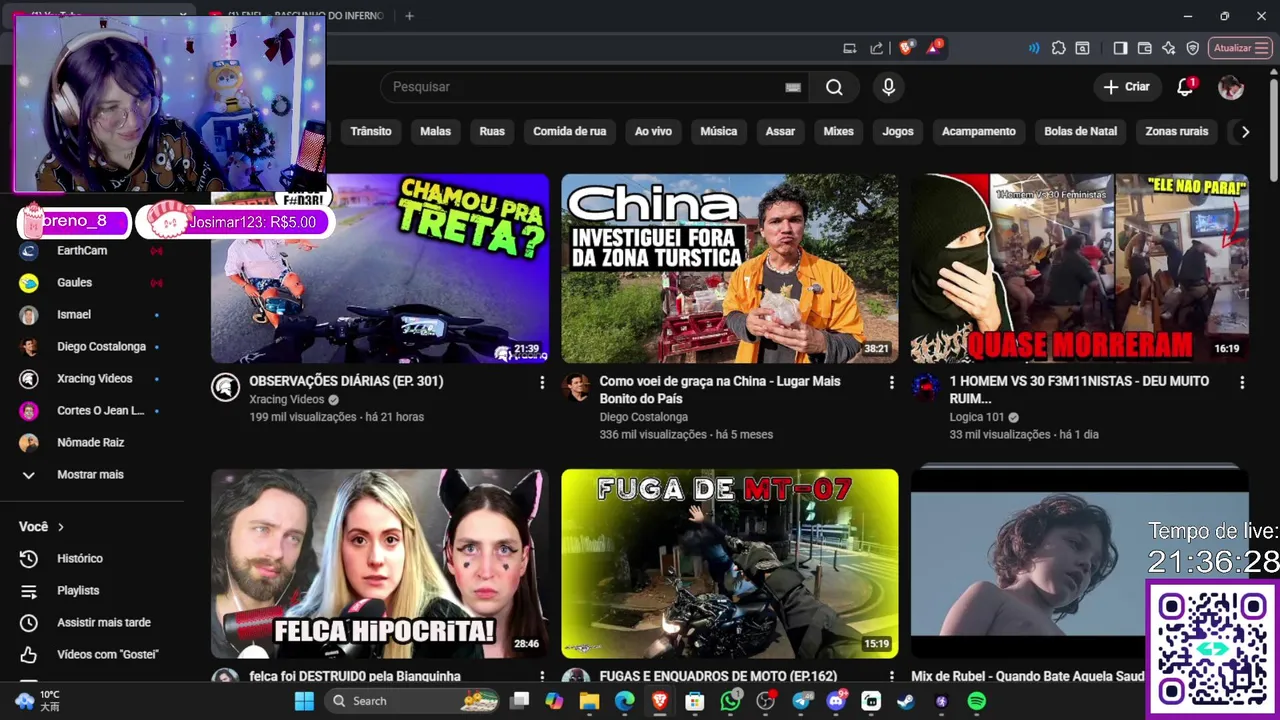Open options menu for China video
The image size is (1280, 720).
pos(892,382)
